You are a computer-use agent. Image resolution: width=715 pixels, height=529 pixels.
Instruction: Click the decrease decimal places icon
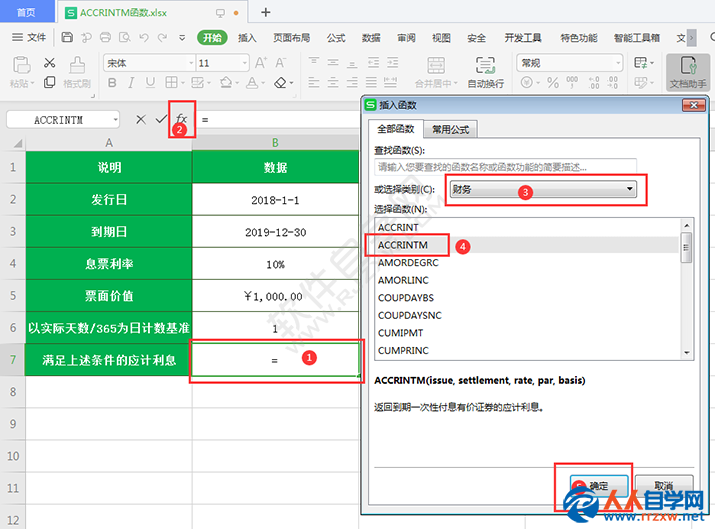click(612, 83)
